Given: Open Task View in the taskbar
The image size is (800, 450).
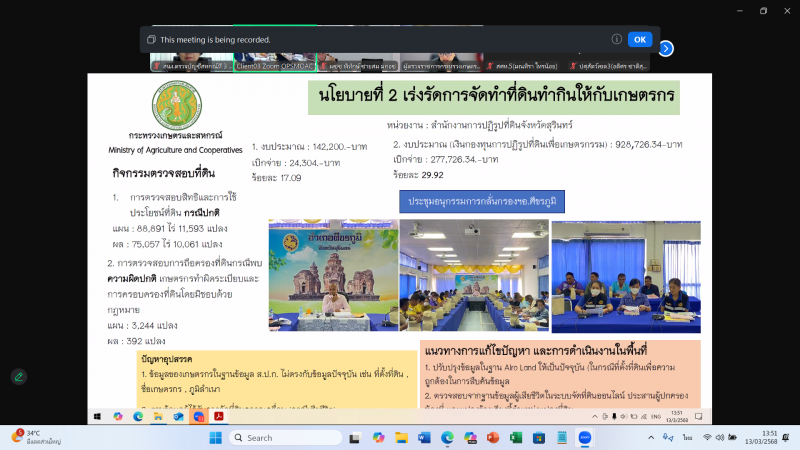Looking at the screenshot, I should pyautogui.click(x=355, y=438).
